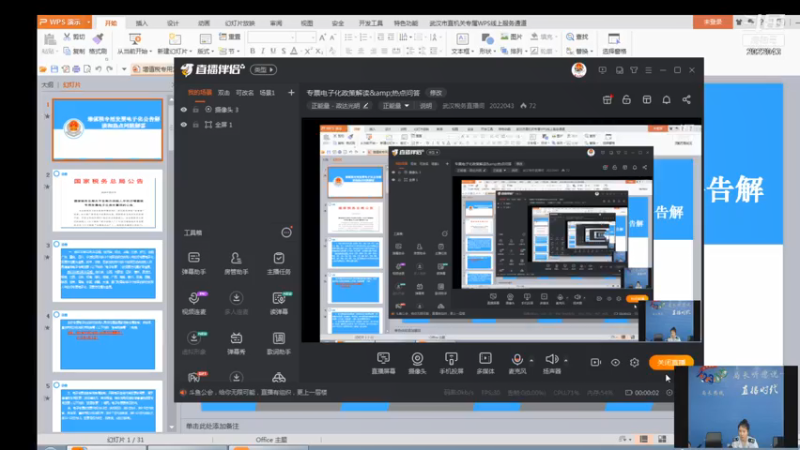This screenshot has height=450, width=800.
Task: Toggle visibility of 摄像头 3 source
Action: point(184,110)
